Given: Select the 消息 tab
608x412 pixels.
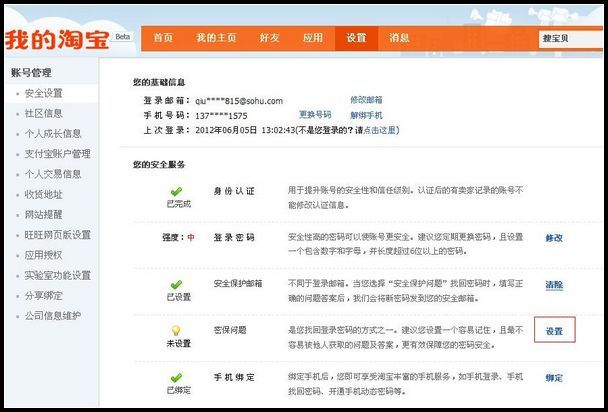Looking at the screenshot, I should (x=399, y=37).
